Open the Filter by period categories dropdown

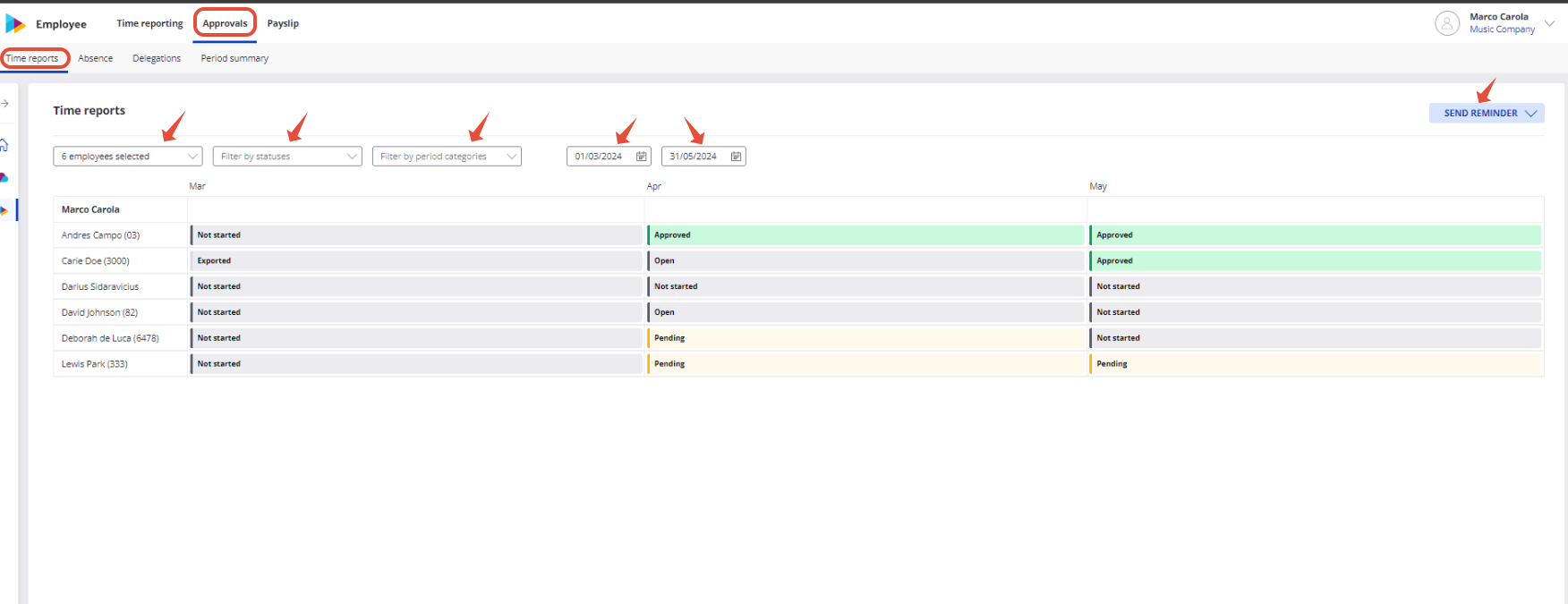pos(447,157)
